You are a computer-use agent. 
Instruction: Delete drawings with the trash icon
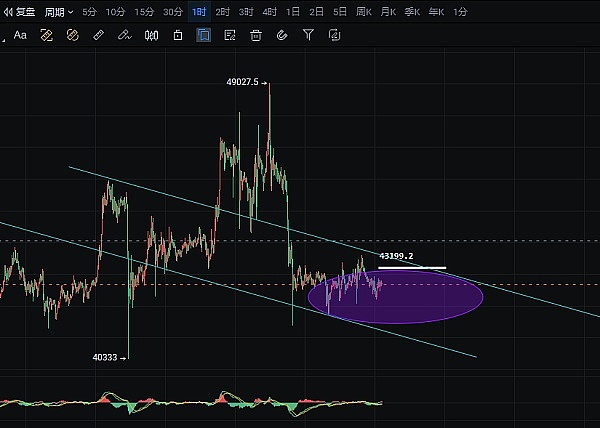(256, 35)
